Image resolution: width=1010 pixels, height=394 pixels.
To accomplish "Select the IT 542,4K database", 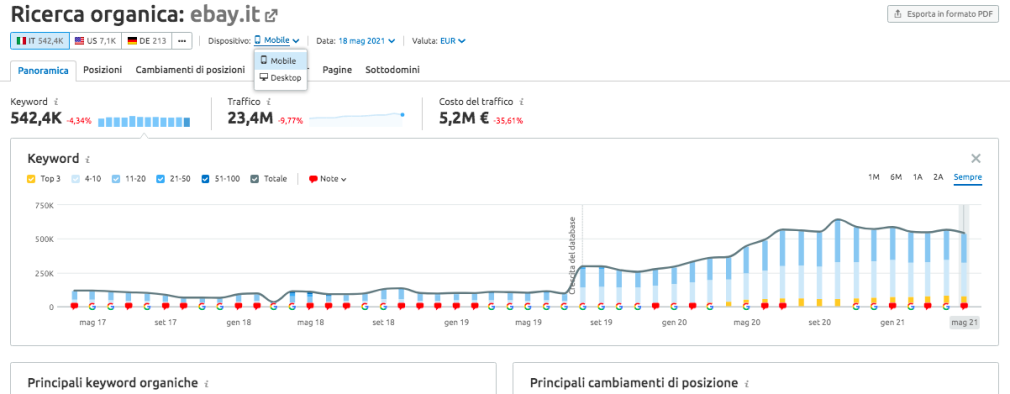I will [40, 41].
